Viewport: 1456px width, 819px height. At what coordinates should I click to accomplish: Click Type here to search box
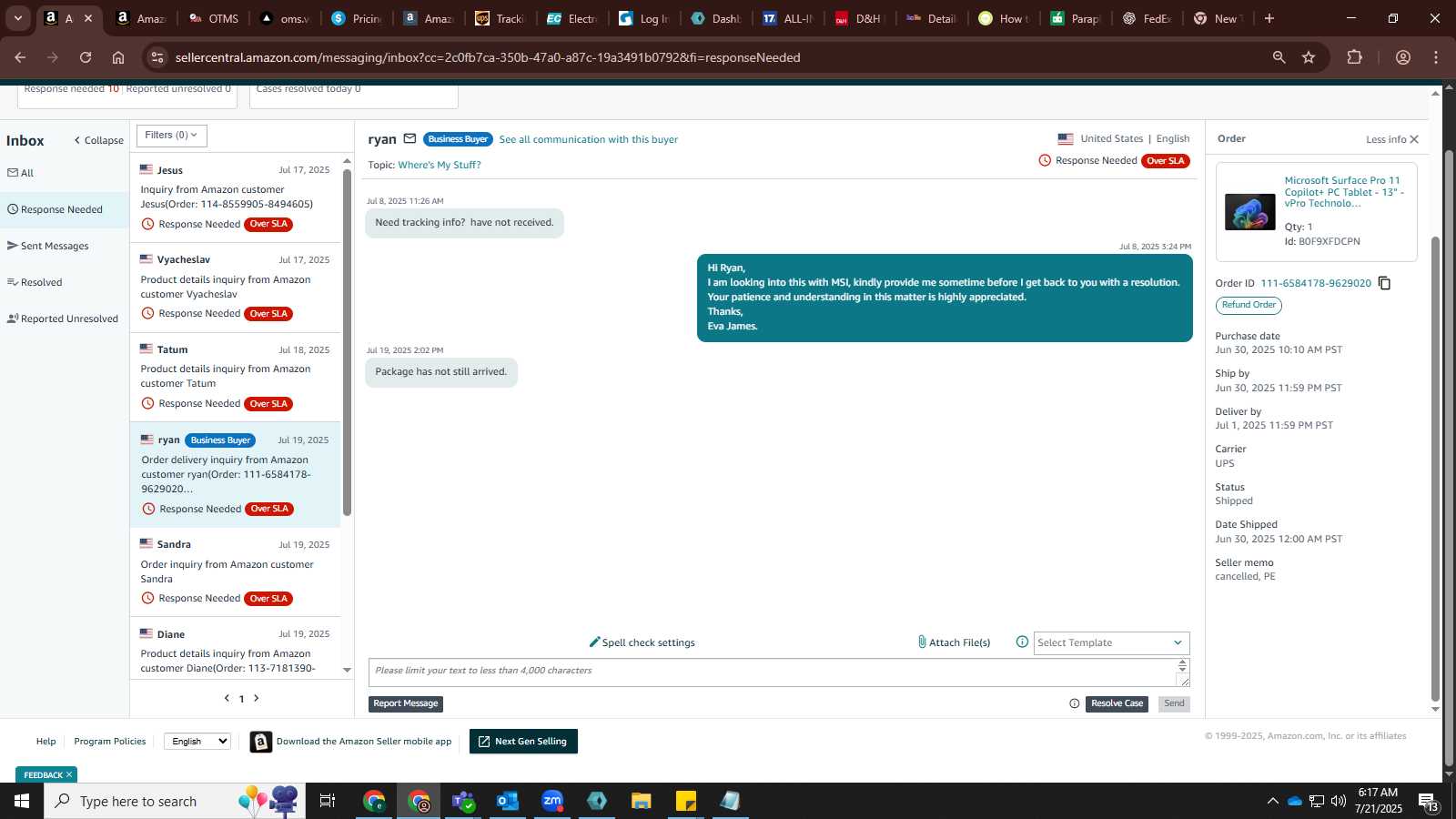click(175, 801)
